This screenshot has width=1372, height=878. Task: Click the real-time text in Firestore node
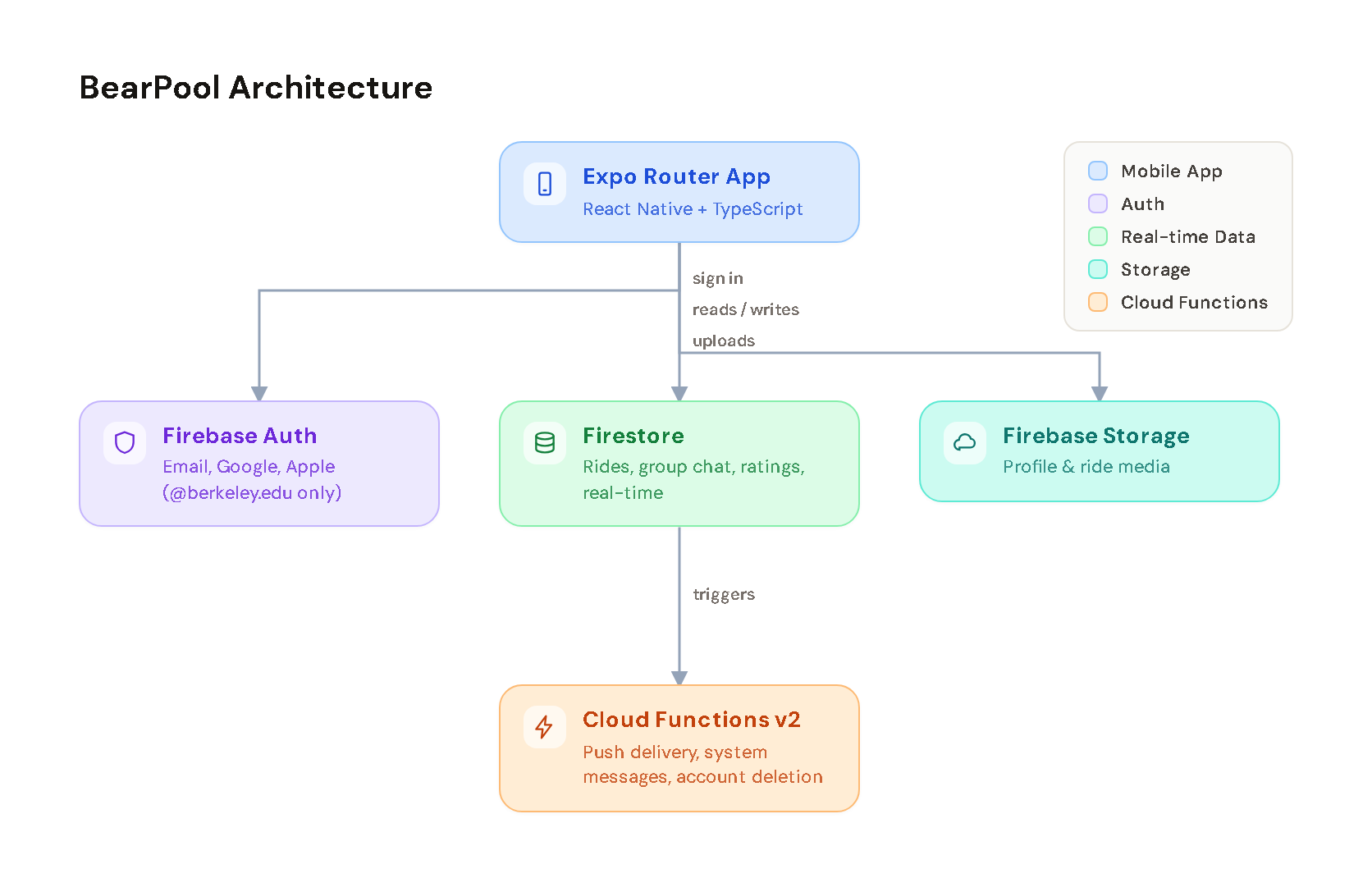tap(623, 493)
